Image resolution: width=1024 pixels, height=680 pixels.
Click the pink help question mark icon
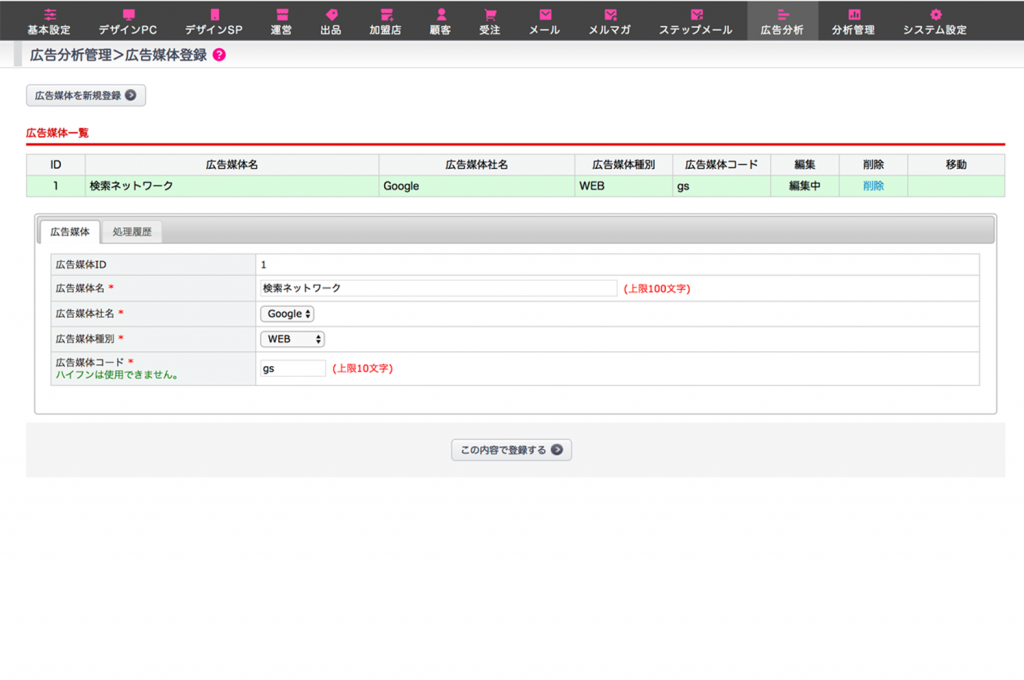[x=219, y=55]
